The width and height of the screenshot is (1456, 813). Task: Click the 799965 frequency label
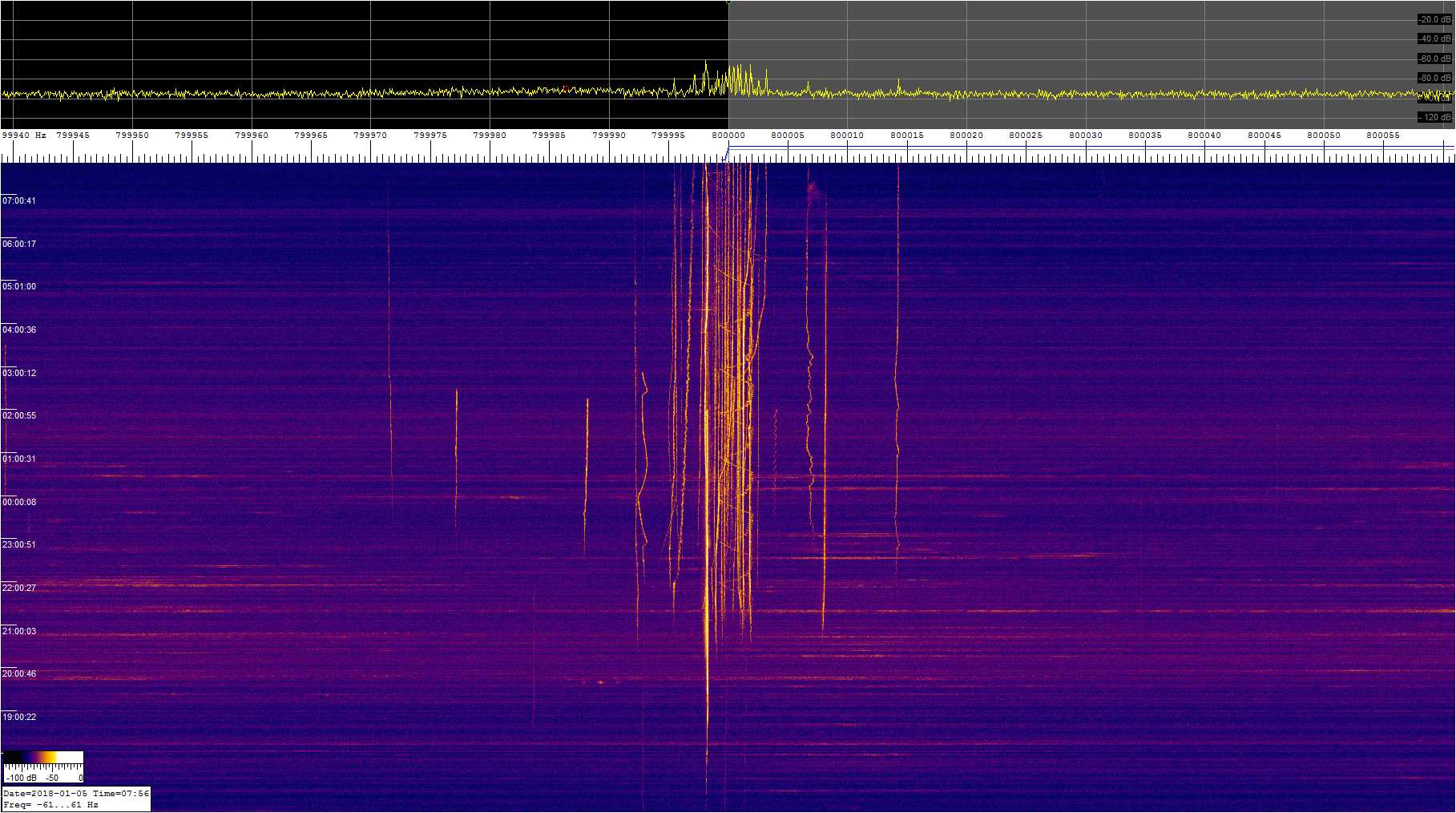point(311,135)
